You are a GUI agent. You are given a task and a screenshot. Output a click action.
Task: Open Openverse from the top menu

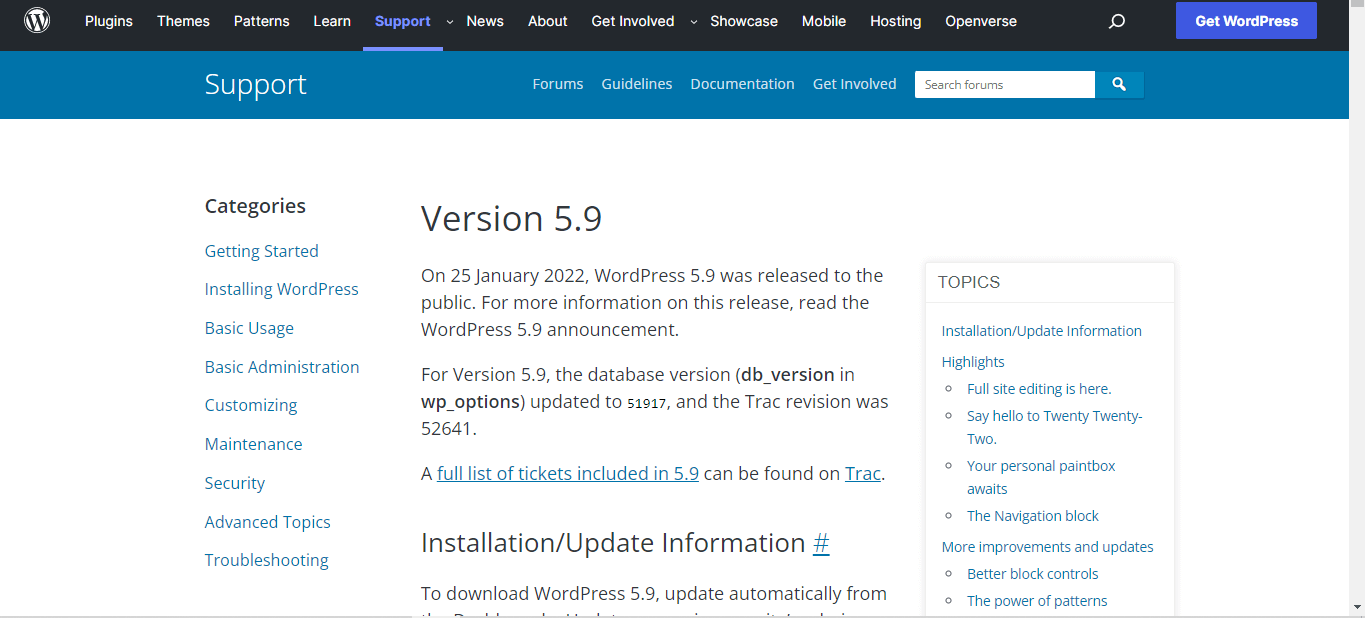coord(981,21)
